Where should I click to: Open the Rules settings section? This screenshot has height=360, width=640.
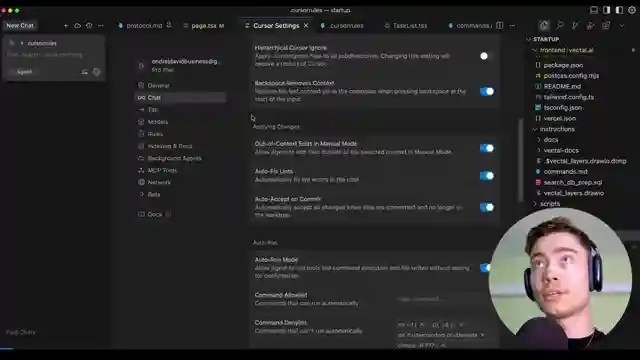click(x=180, y=134)
